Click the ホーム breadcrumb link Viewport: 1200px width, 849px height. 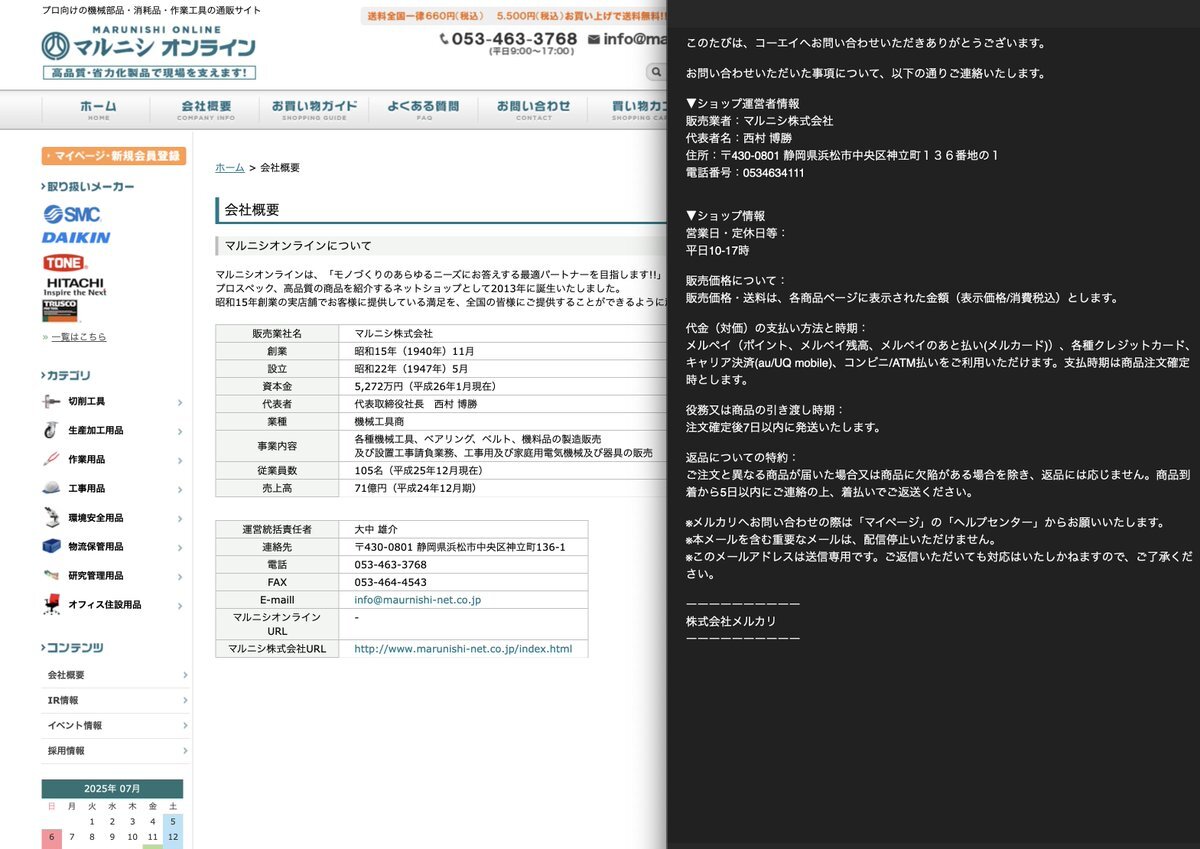(229, 167)
